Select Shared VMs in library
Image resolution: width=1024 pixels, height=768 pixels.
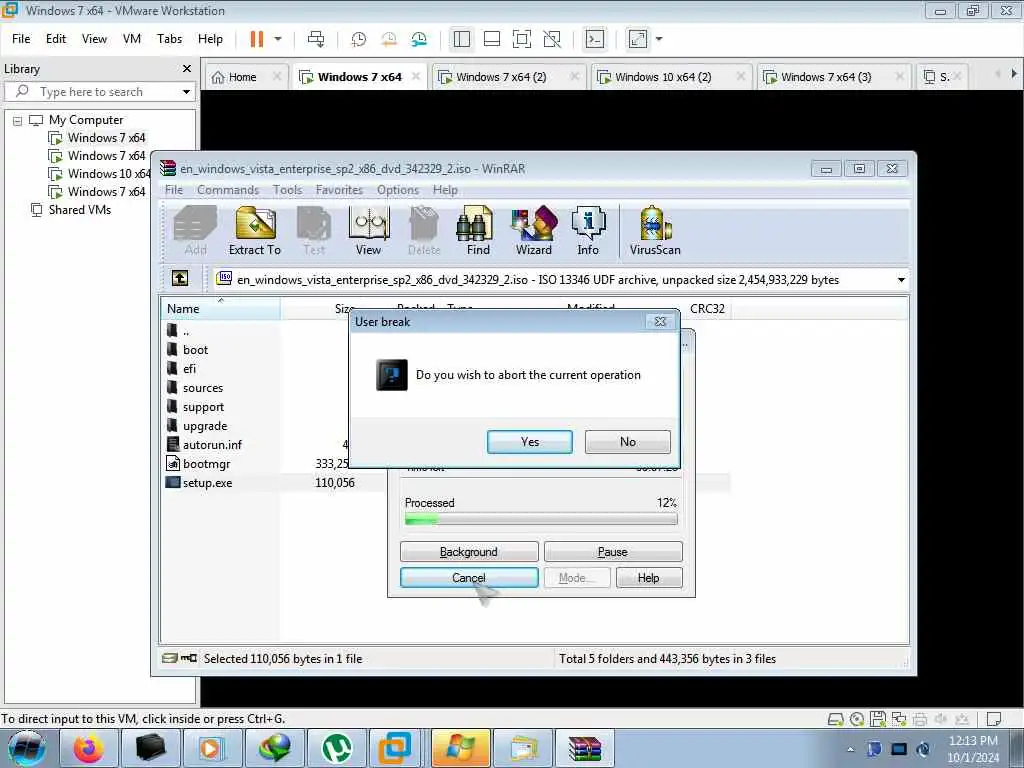click(80, 210)
